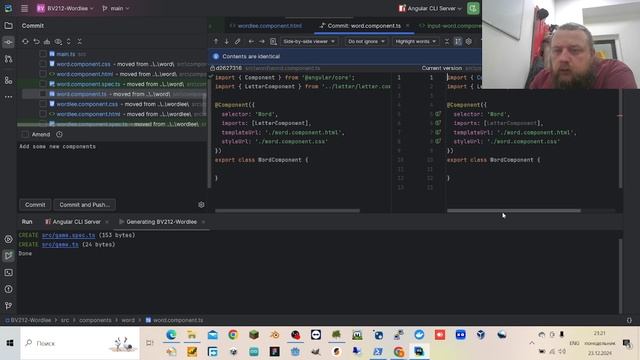Open diff settings gear icon
The height and width of the screenshot is (360, 640).
[x=469, y=41]
